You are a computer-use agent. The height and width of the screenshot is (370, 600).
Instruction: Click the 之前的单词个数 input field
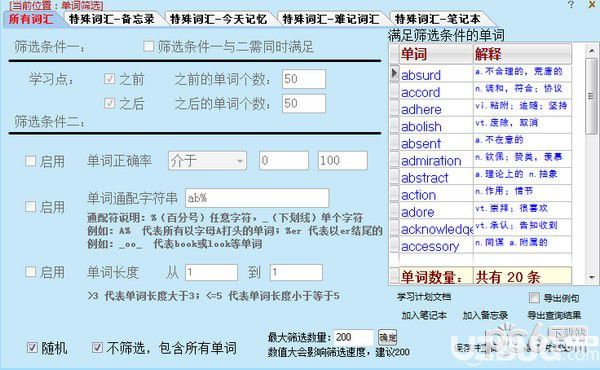point(304,79)
